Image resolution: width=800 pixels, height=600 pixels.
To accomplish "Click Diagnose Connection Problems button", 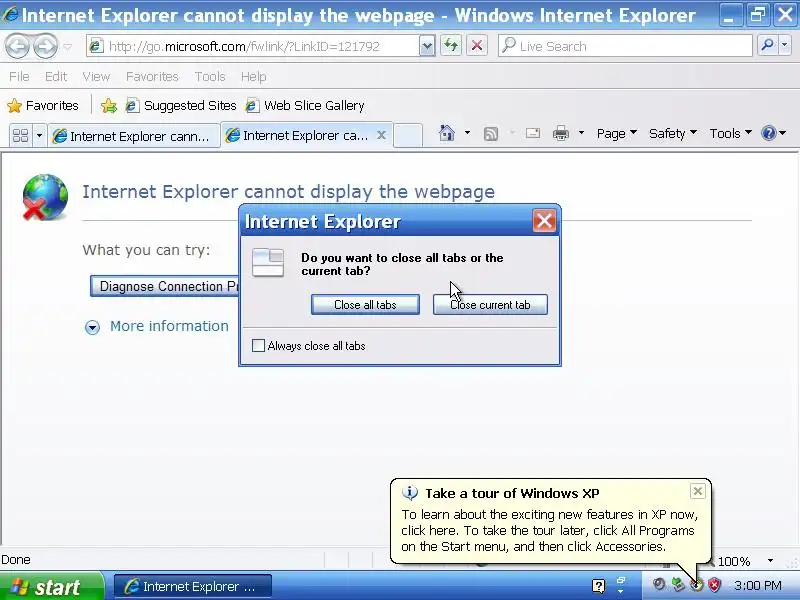I will coord(165,286).
